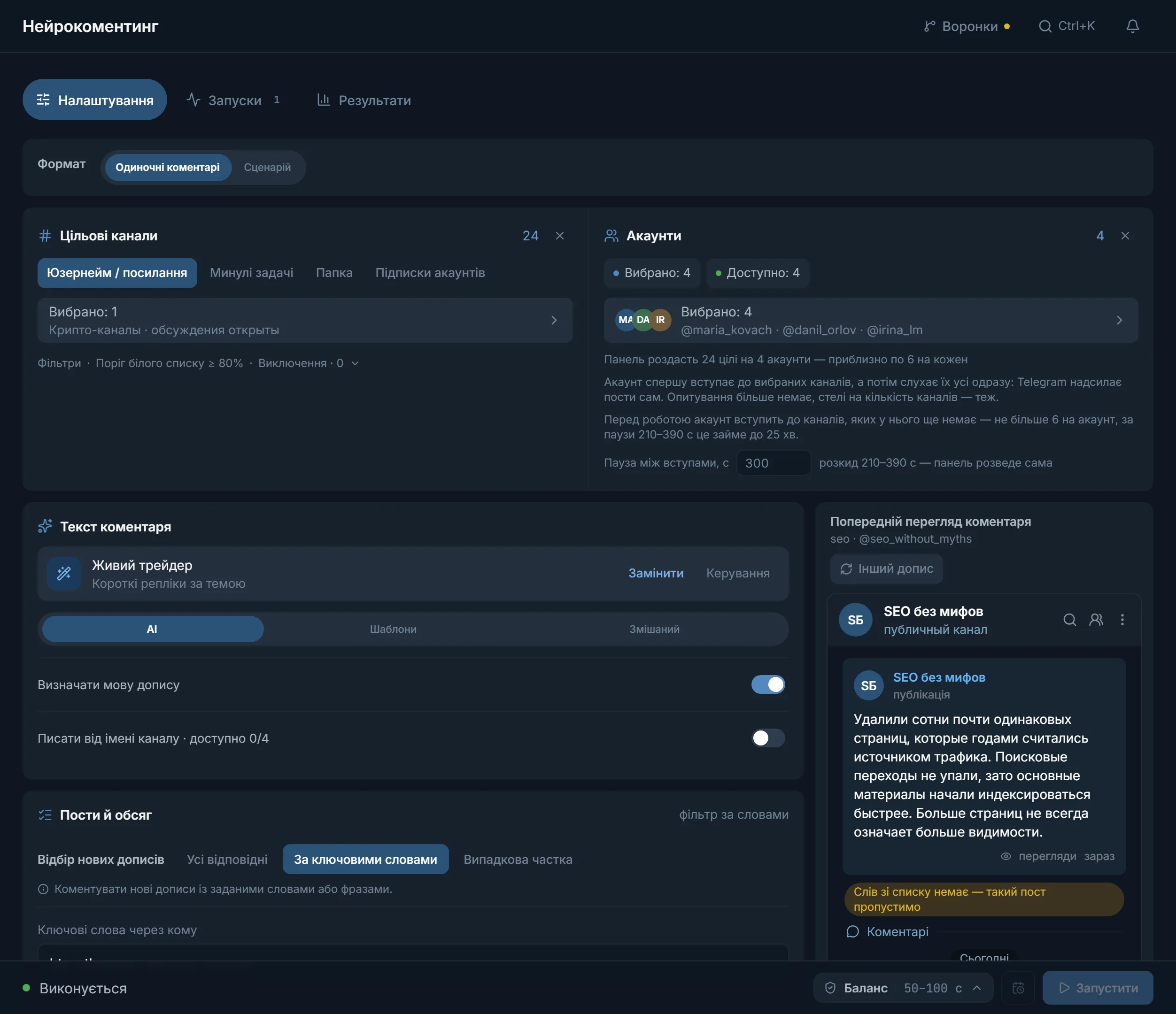Viewport: 1176px width, 1014px height.
Task: Select Одиночні коментарі format
Action: tap(168, 168)
